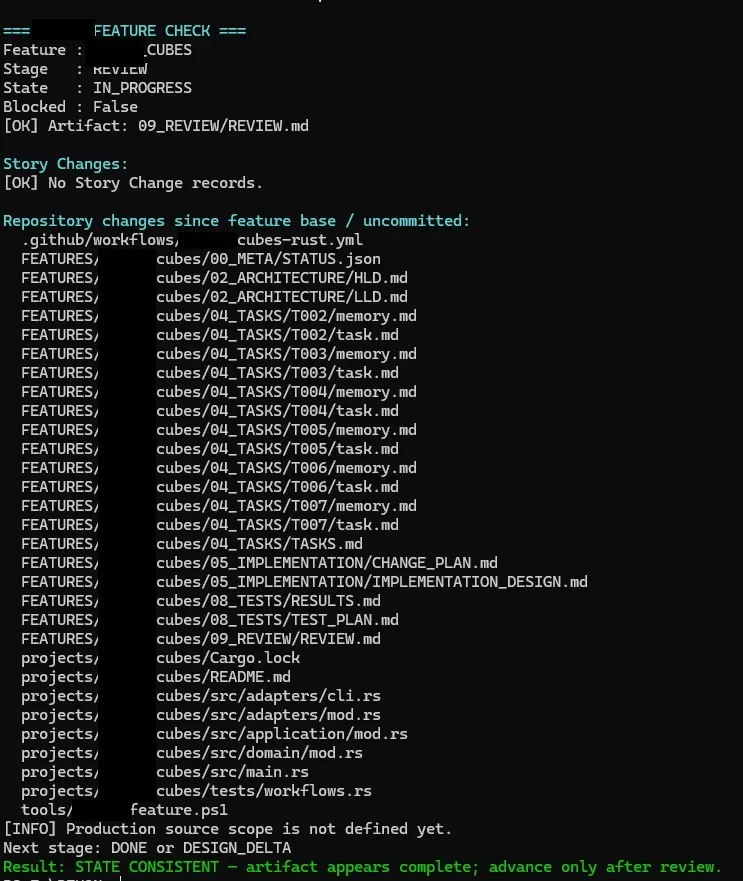The image size is (743, 881).
Task: Click the IN_PROGRESS state value
Action: pos(142,88)
